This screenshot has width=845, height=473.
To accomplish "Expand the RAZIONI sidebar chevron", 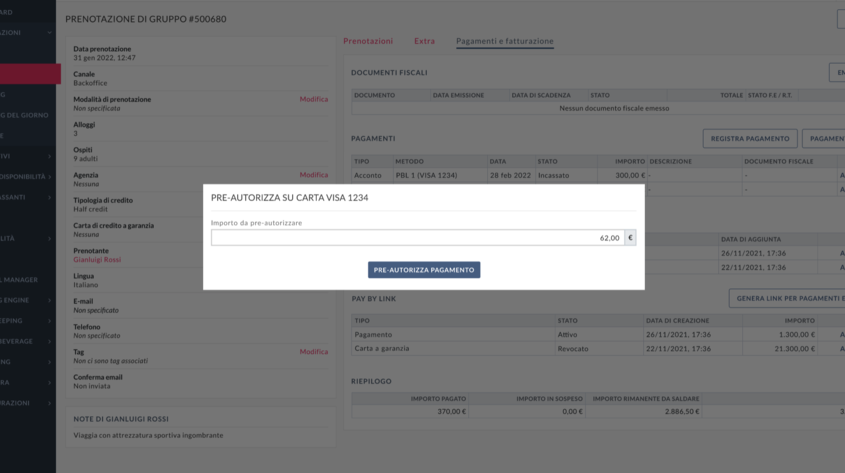I will coord(49,403).
